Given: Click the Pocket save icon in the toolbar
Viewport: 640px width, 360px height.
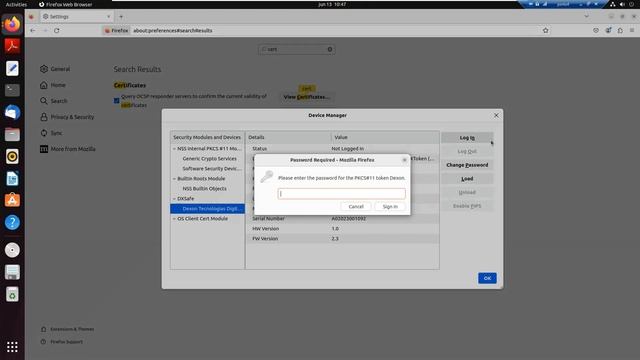Looking at the screenshot, I should point(596,31).
